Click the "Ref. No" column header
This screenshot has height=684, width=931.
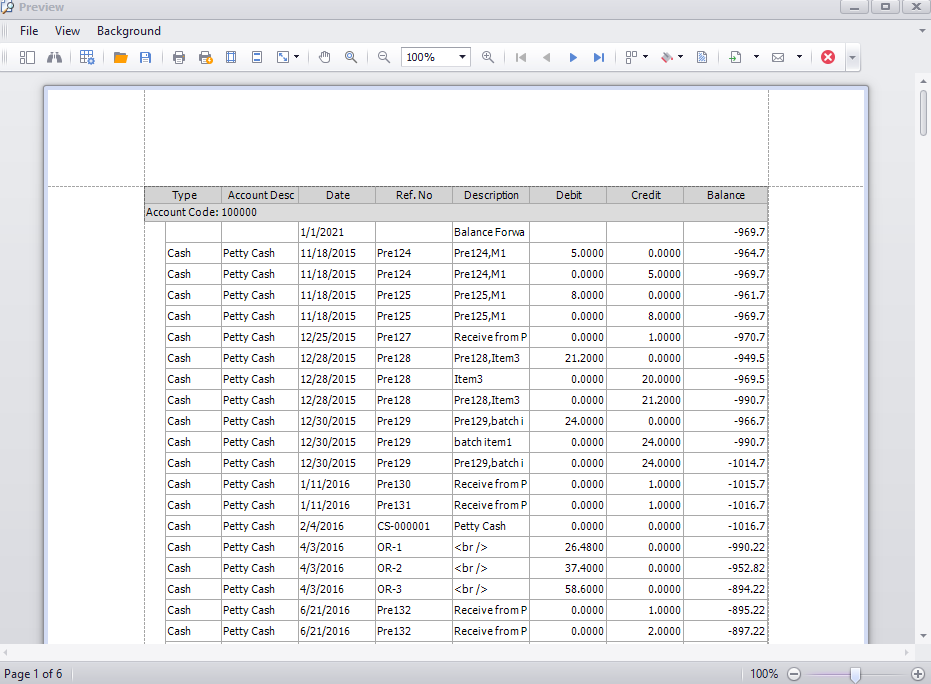click(414, 195)
